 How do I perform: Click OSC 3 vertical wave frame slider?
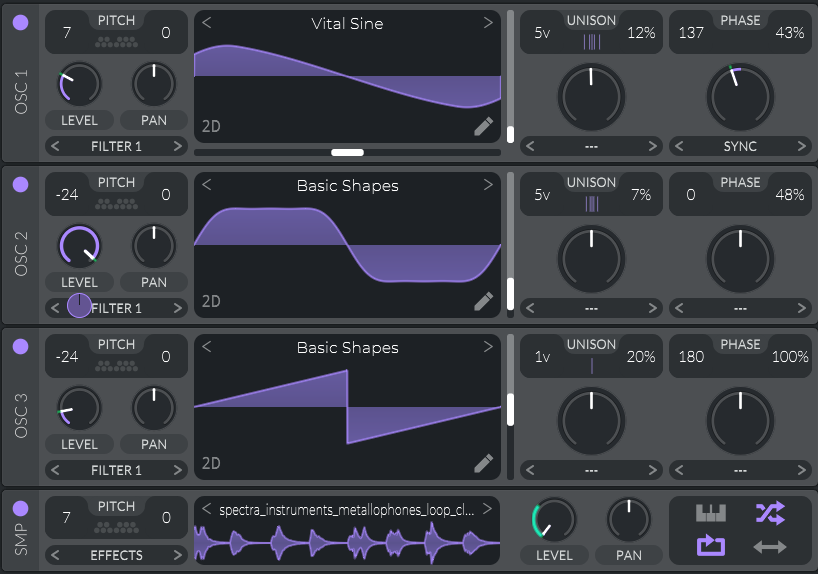pyautogui.click(x=510, y=407)
